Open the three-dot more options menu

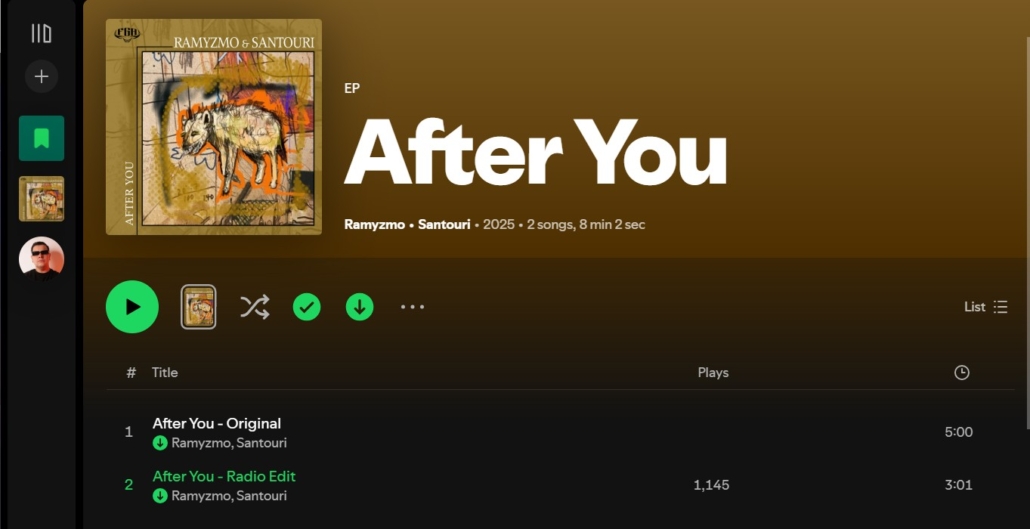tap(413, 307)
